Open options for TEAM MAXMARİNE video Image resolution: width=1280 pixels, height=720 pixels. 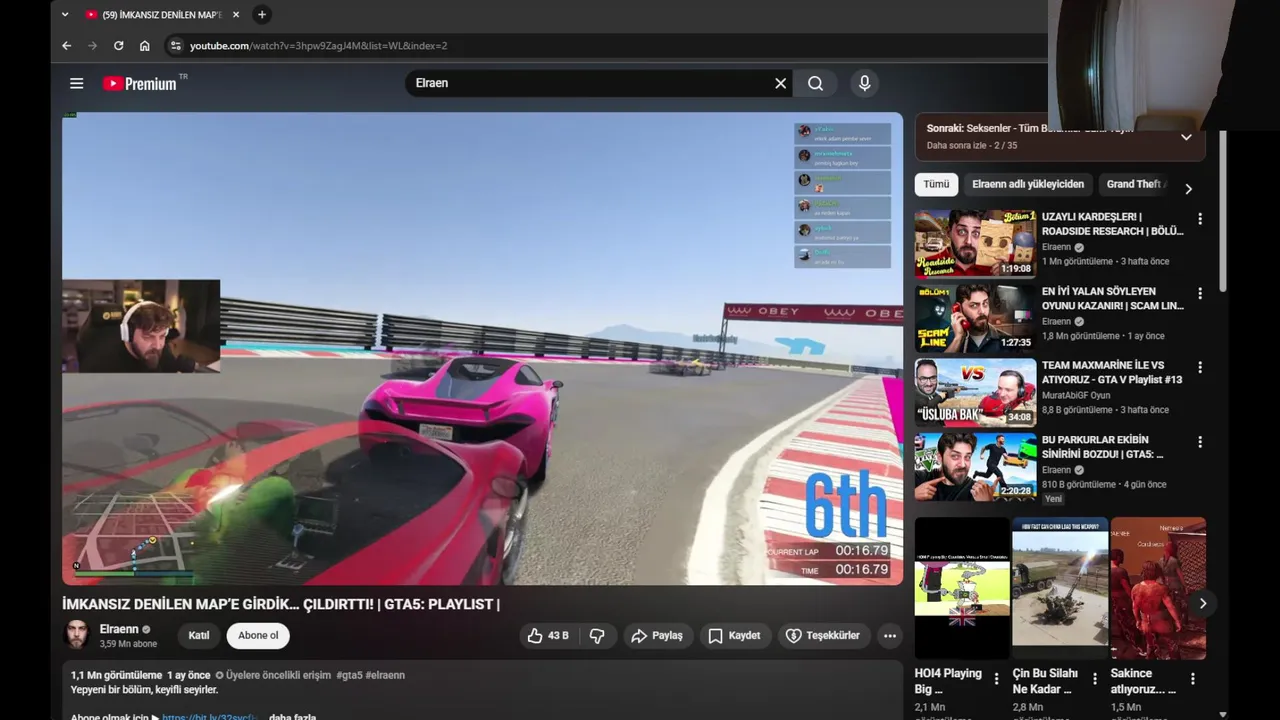point(1200,368)
